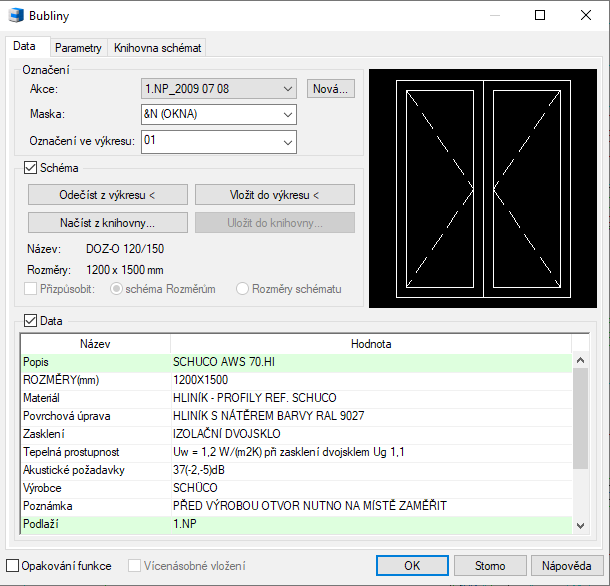Click Odečíst z výkresu button
The image size is (610, 586).
pyautogui.click(x=108, y=195)
